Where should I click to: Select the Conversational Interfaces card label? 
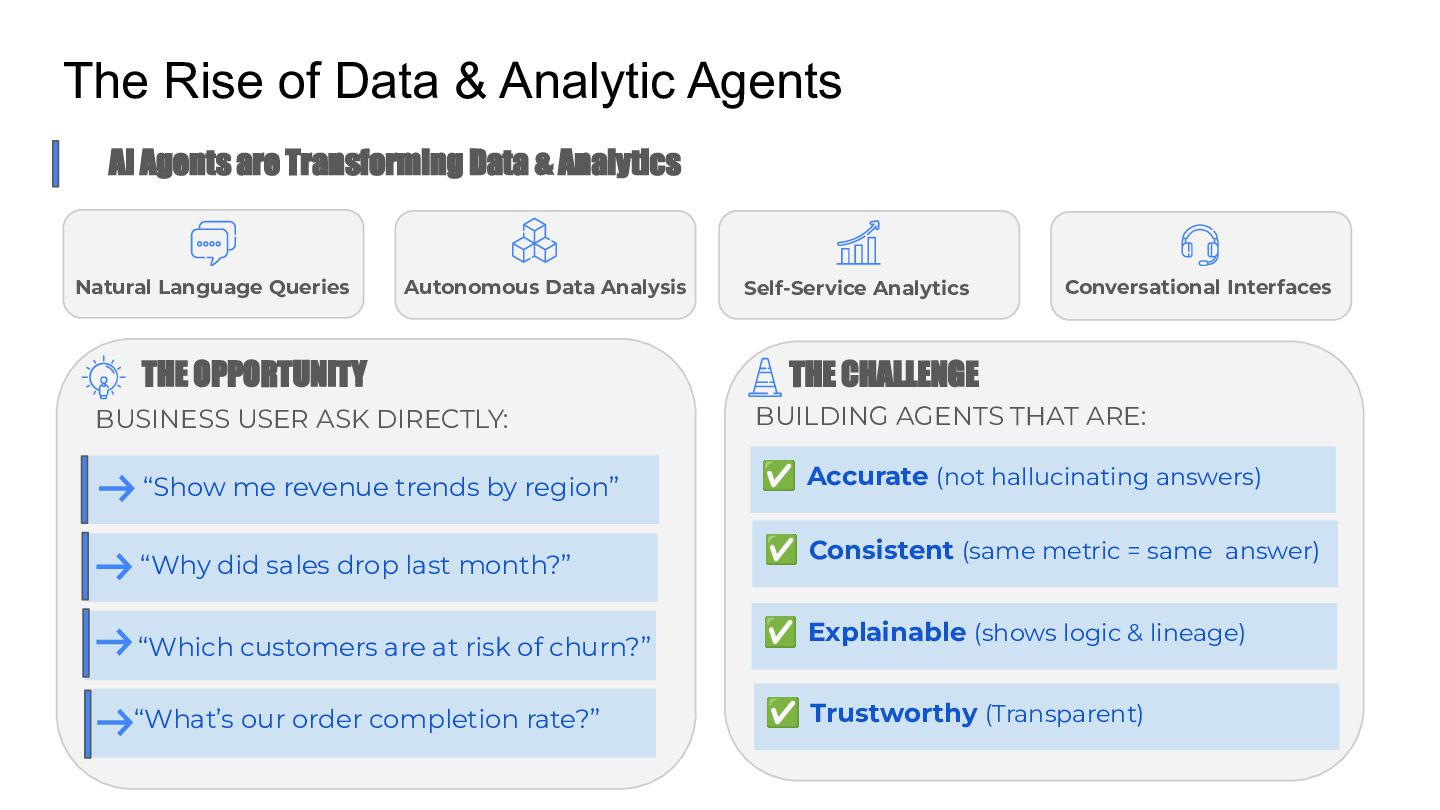(x=1198, y=288)
